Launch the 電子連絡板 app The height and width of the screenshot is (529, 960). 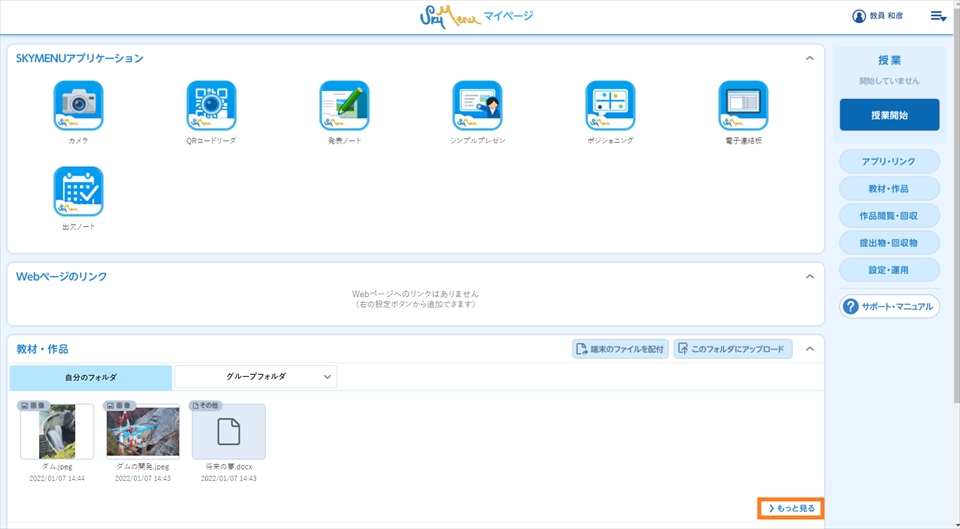coord(743,106)
